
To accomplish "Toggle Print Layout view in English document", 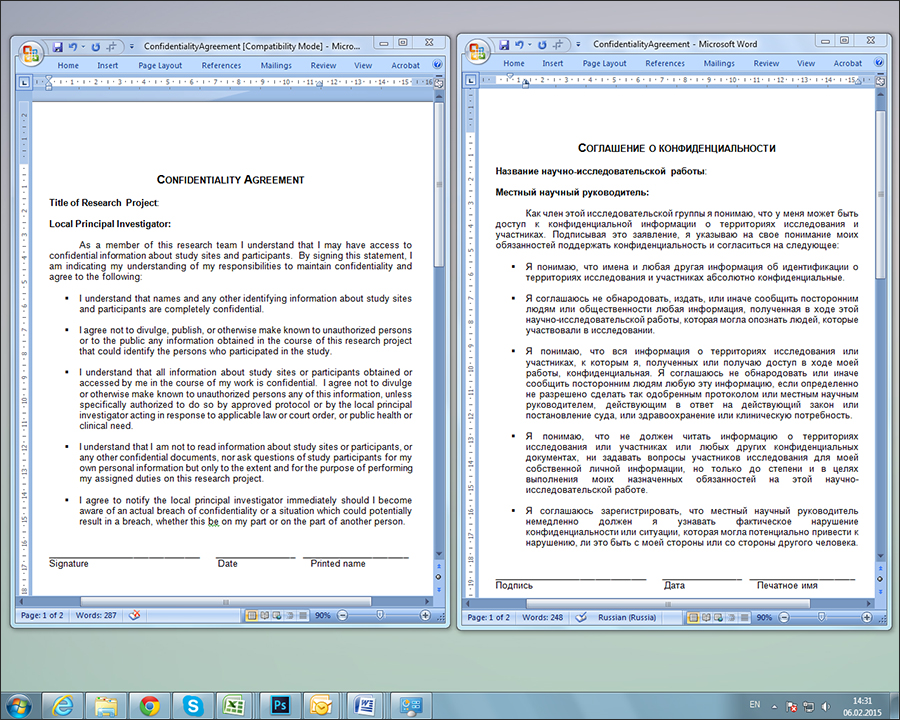I will pyautogui.click(x=251, y=616).
